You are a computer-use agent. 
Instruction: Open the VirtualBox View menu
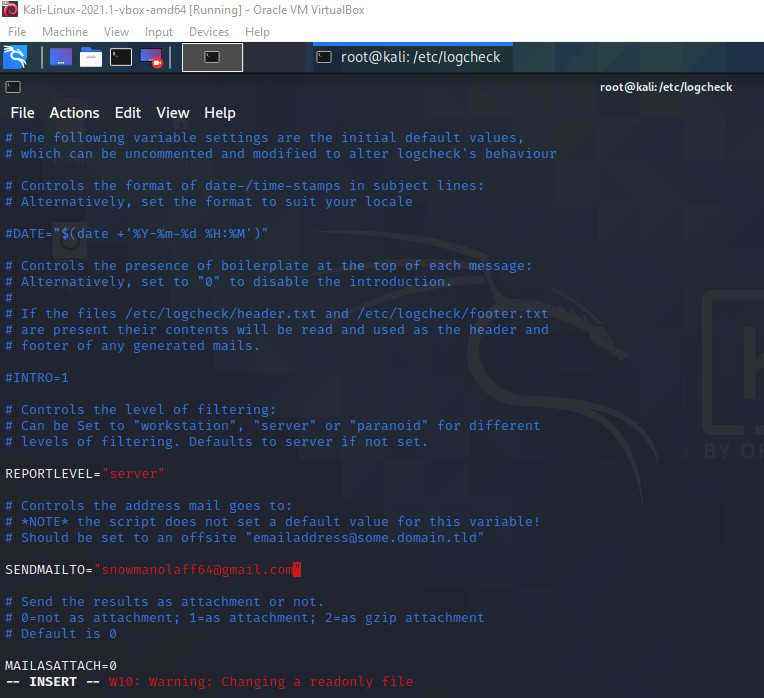116,32
